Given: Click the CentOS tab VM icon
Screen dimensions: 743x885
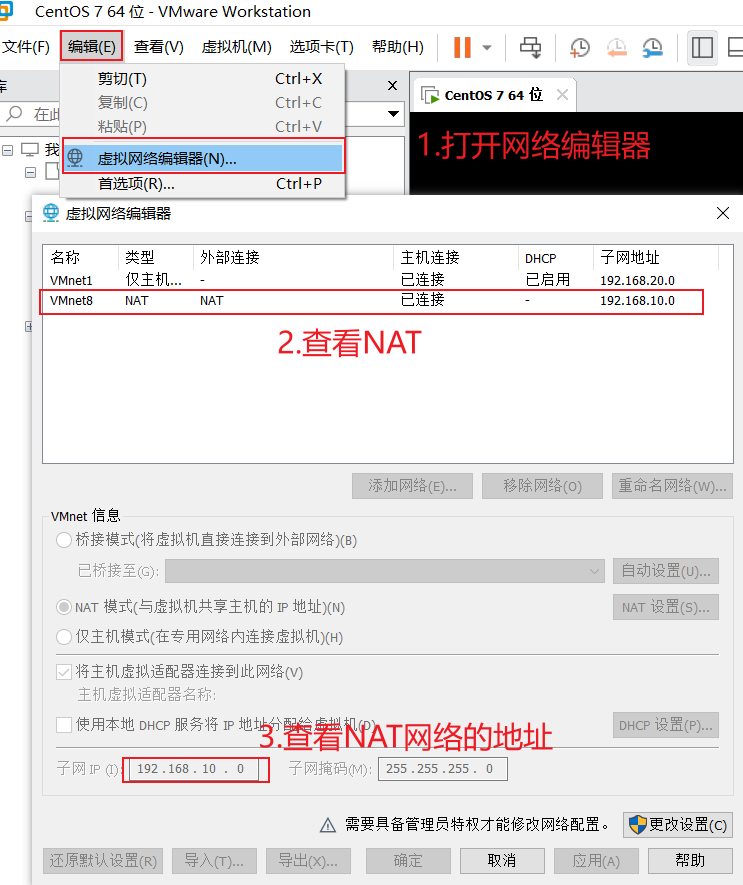Looking at the screenshot, I should tap(430, 95).
